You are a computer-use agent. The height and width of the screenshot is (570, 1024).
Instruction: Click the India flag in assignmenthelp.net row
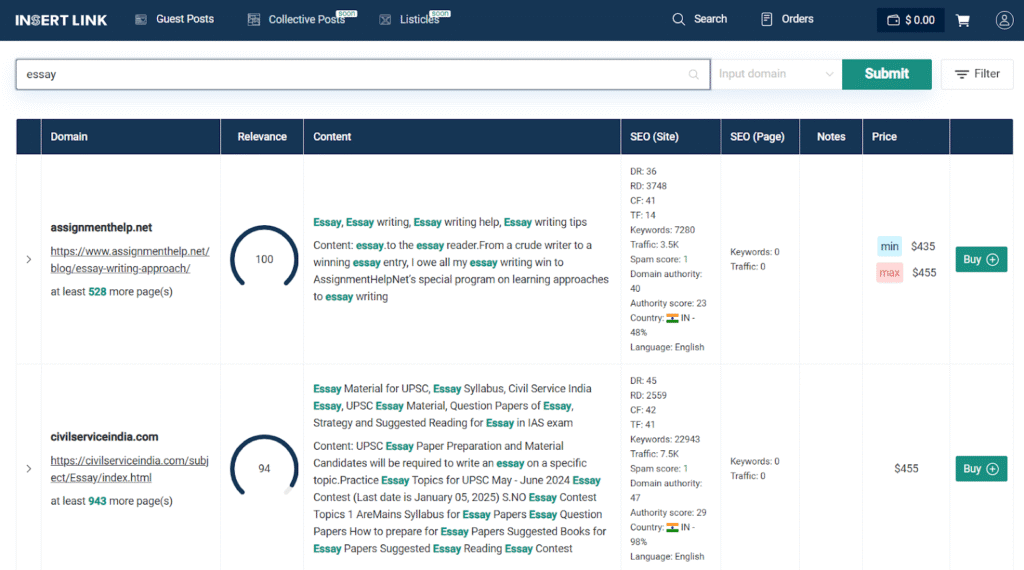point(672,318)
